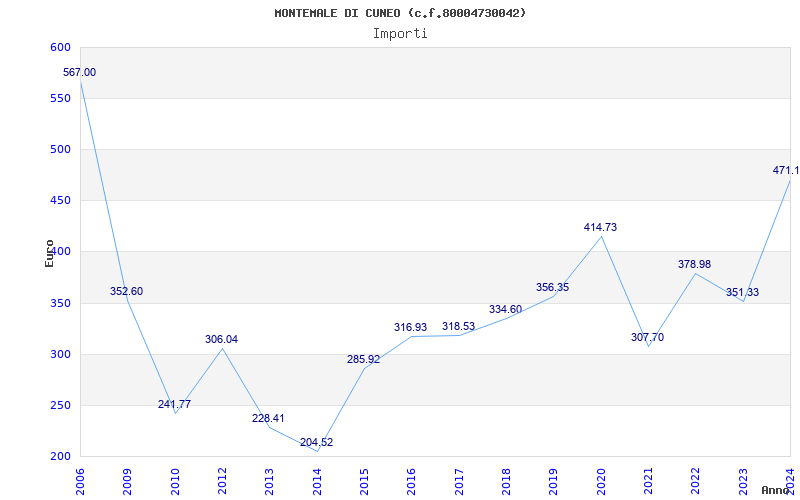Image resolution: width=800 pixels, height=500 pixels.
Task: Select the 2016 x-axis label
Action: (411, 482)
